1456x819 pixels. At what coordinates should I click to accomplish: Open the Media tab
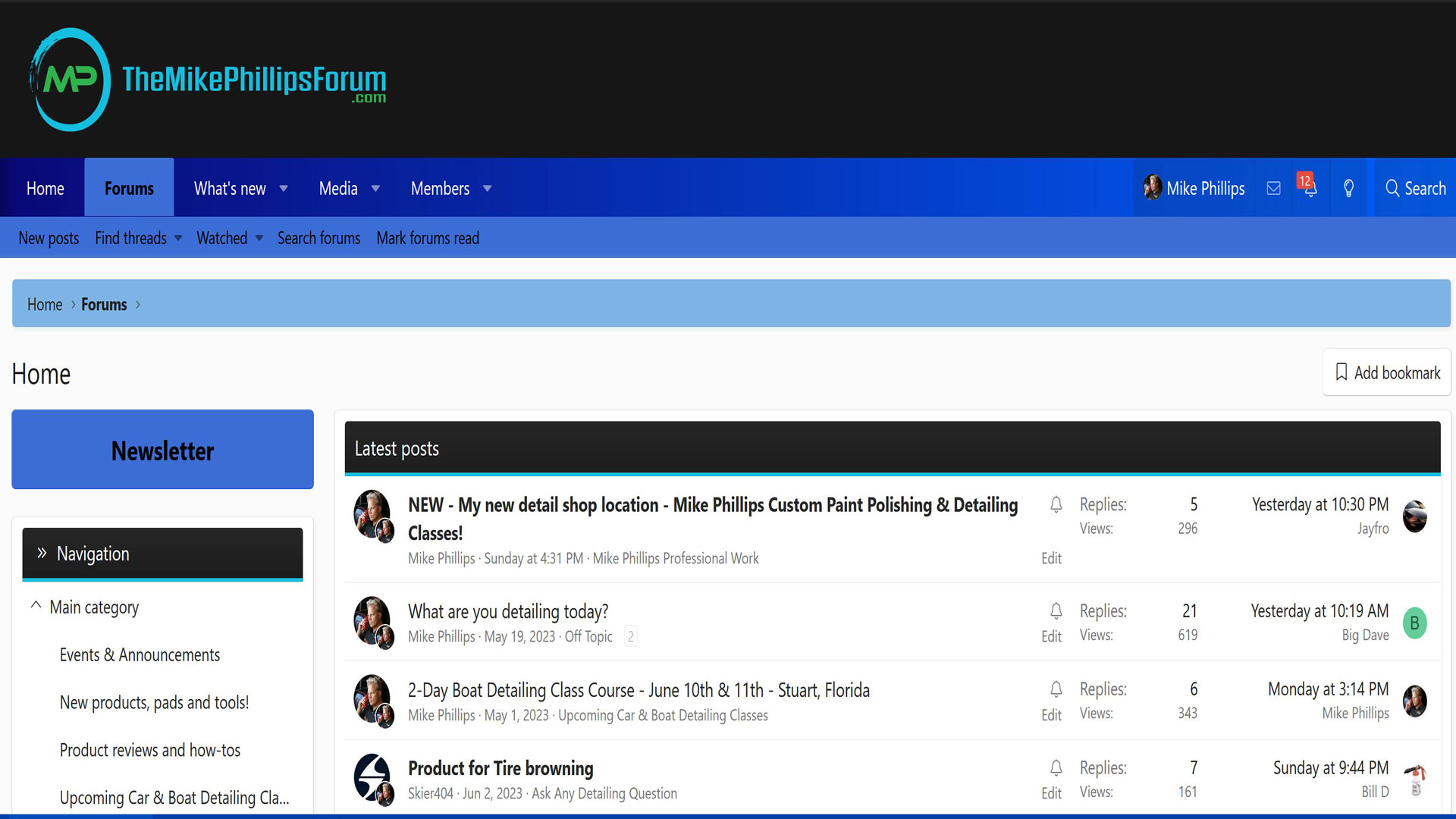tap(338, 188)
